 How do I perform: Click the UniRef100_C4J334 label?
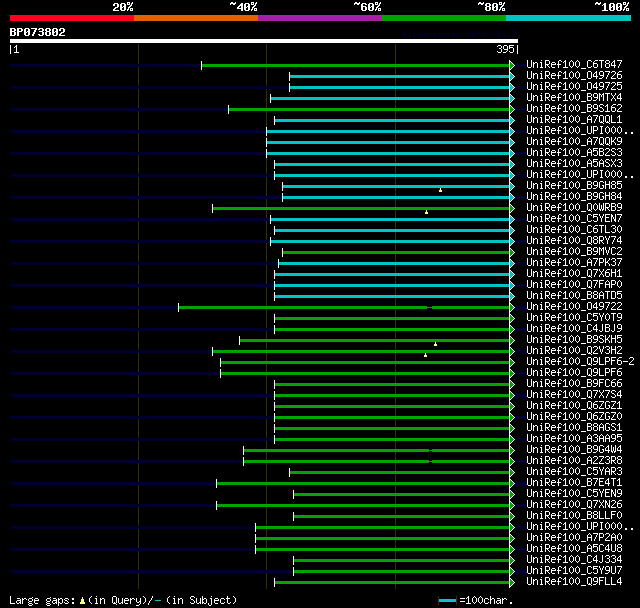pos(574,560)
